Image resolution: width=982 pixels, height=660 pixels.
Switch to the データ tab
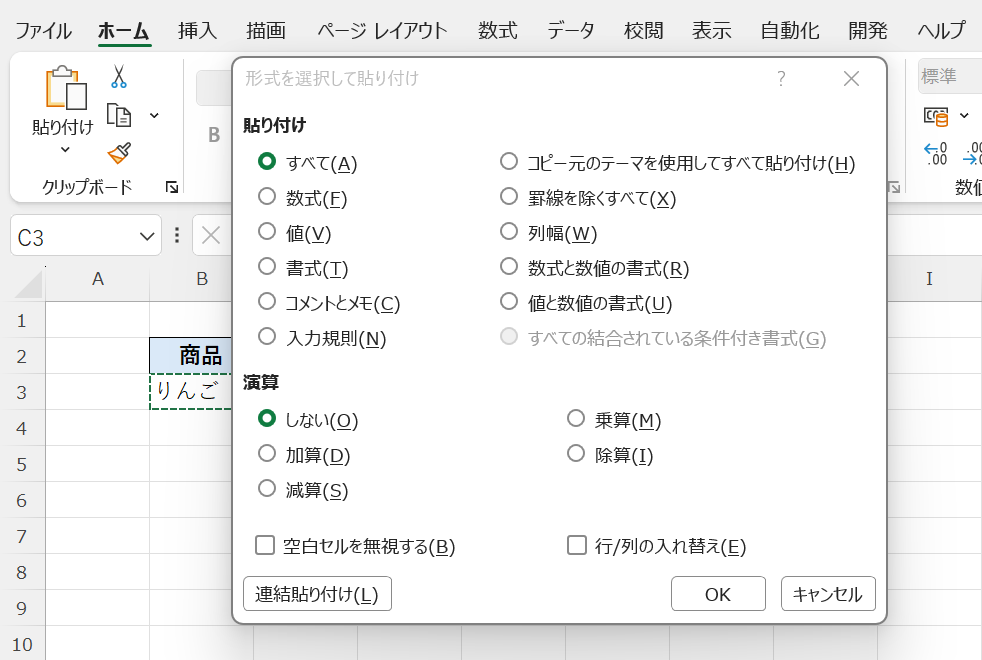[570, 30]
